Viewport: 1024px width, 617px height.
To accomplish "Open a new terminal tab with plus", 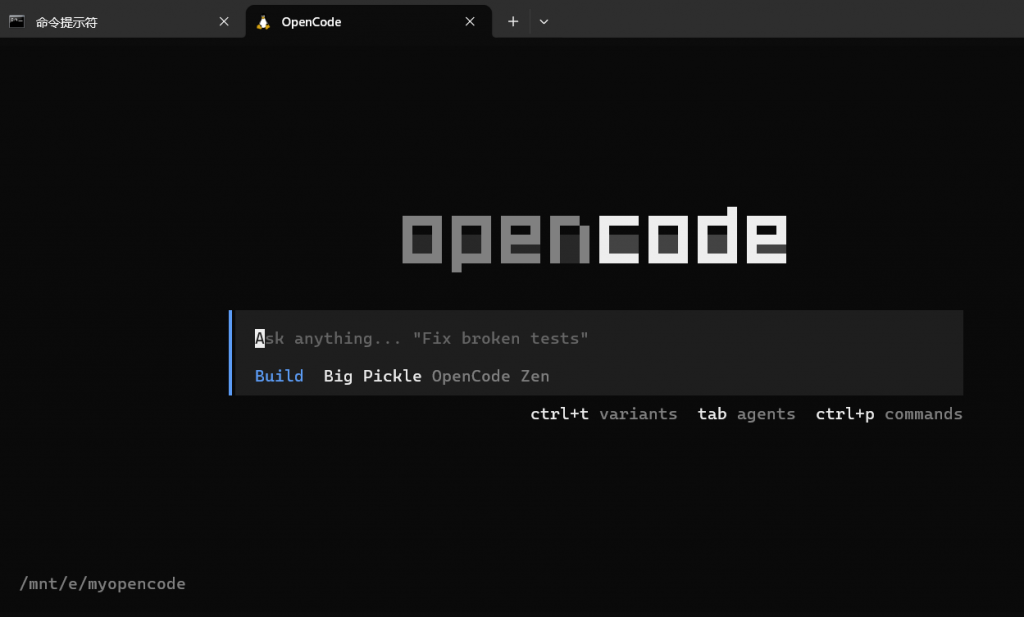I will (513, 21).
